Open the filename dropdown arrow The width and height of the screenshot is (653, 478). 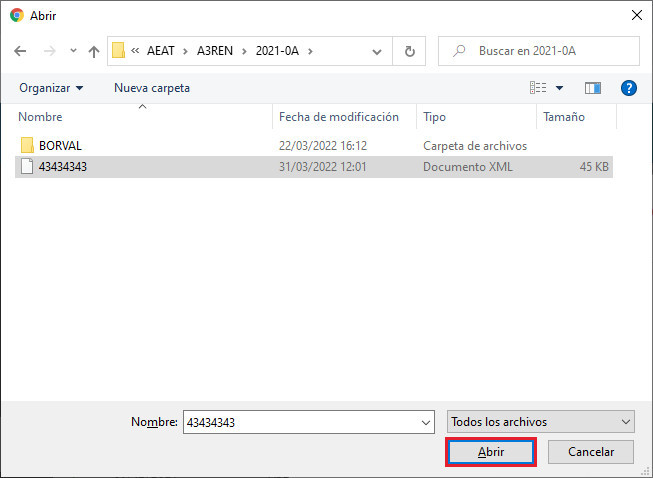click(x=426, y=422)
